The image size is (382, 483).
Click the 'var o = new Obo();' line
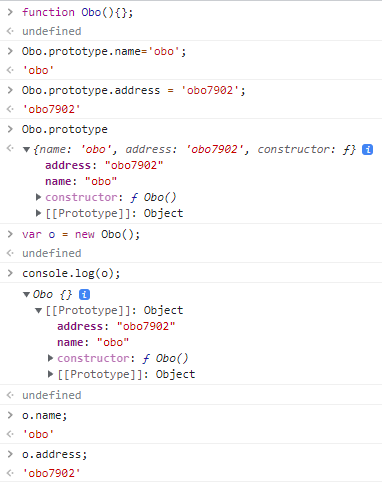(81, 234)
